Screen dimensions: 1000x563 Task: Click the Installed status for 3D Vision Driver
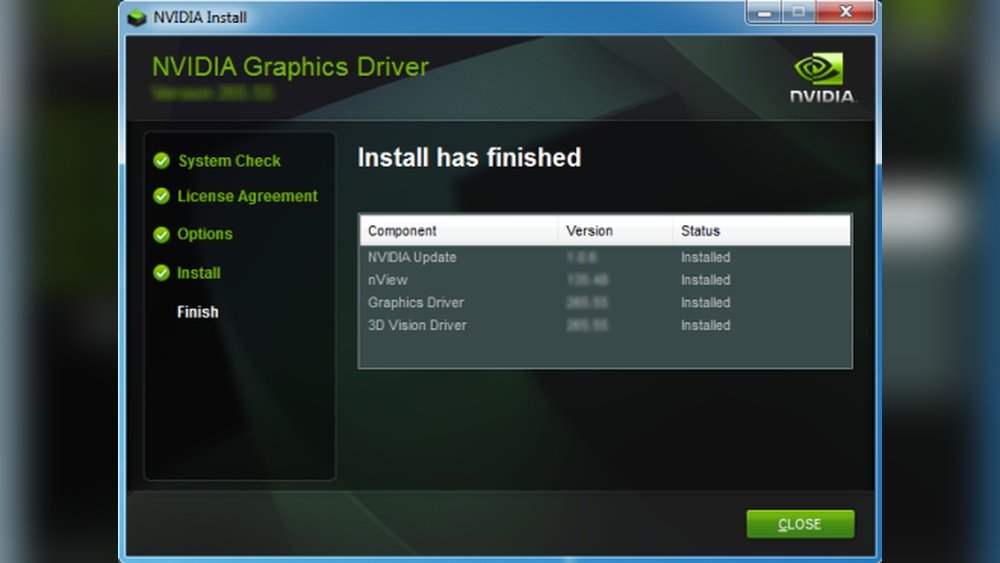tap(705, 325)
